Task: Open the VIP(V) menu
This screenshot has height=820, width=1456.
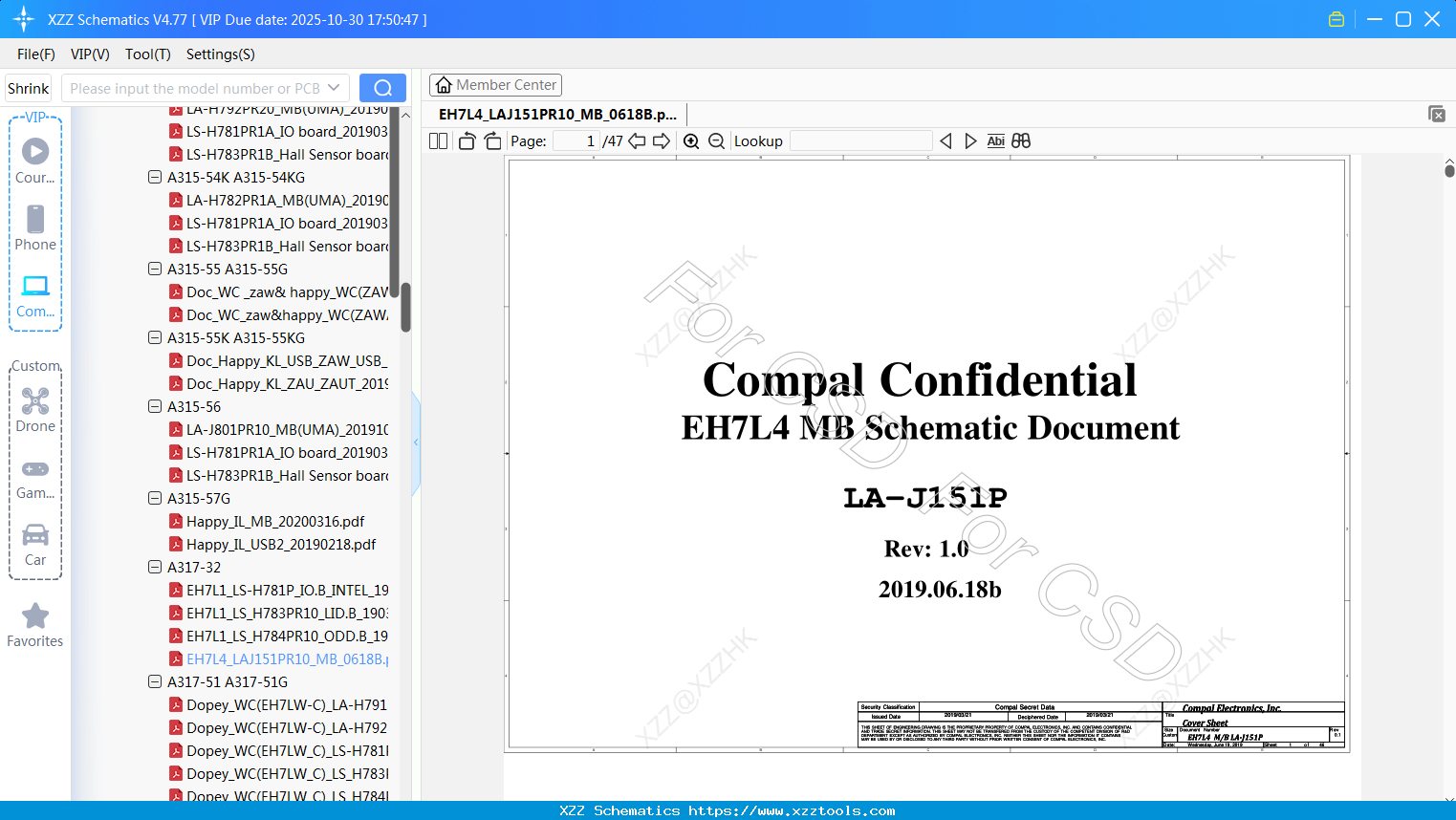Action: pyautogui.click(x=90, y=54)
